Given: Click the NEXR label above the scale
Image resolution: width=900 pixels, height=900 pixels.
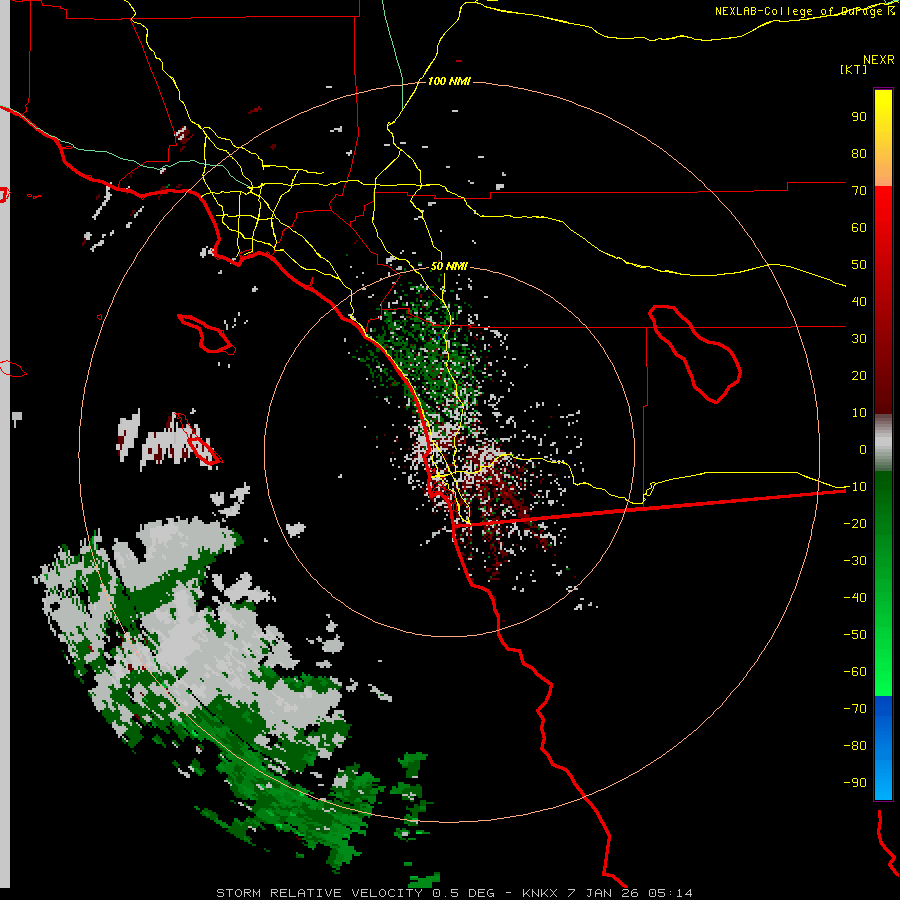Looking at the screenshot, I should [879, 60].
